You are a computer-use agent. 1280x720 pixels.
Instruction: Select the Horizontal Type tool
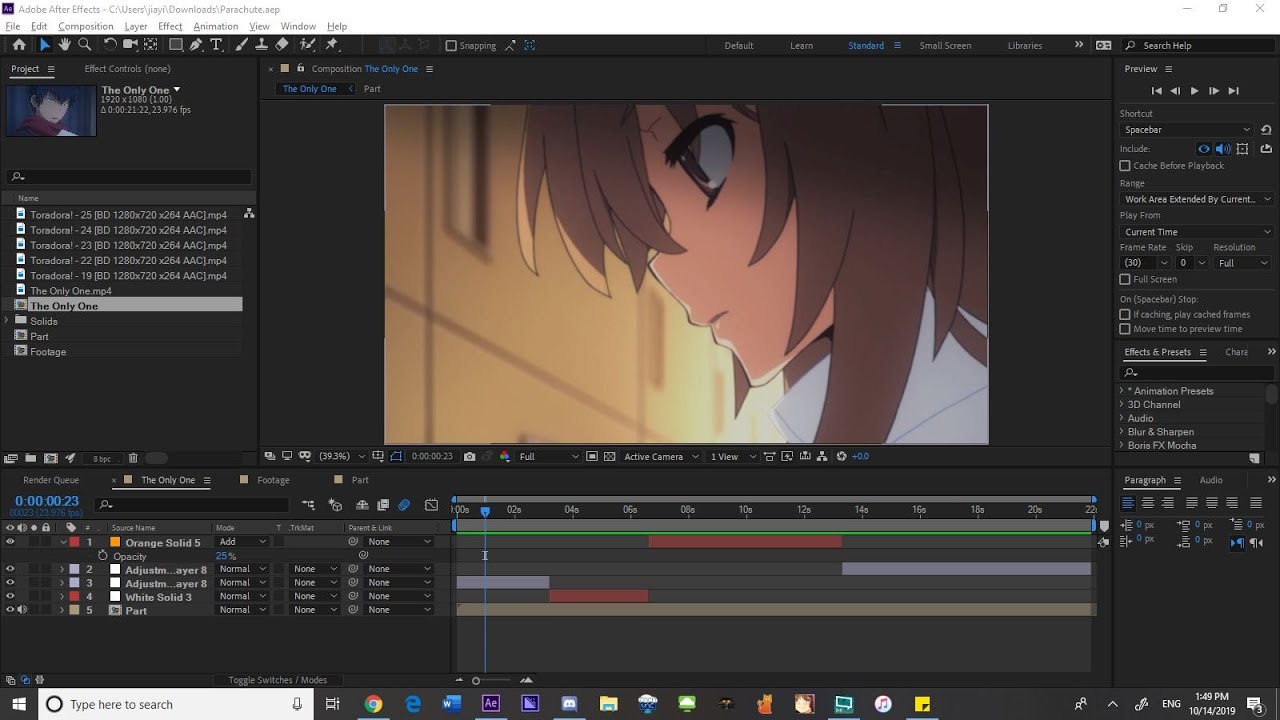coord(215,45)
